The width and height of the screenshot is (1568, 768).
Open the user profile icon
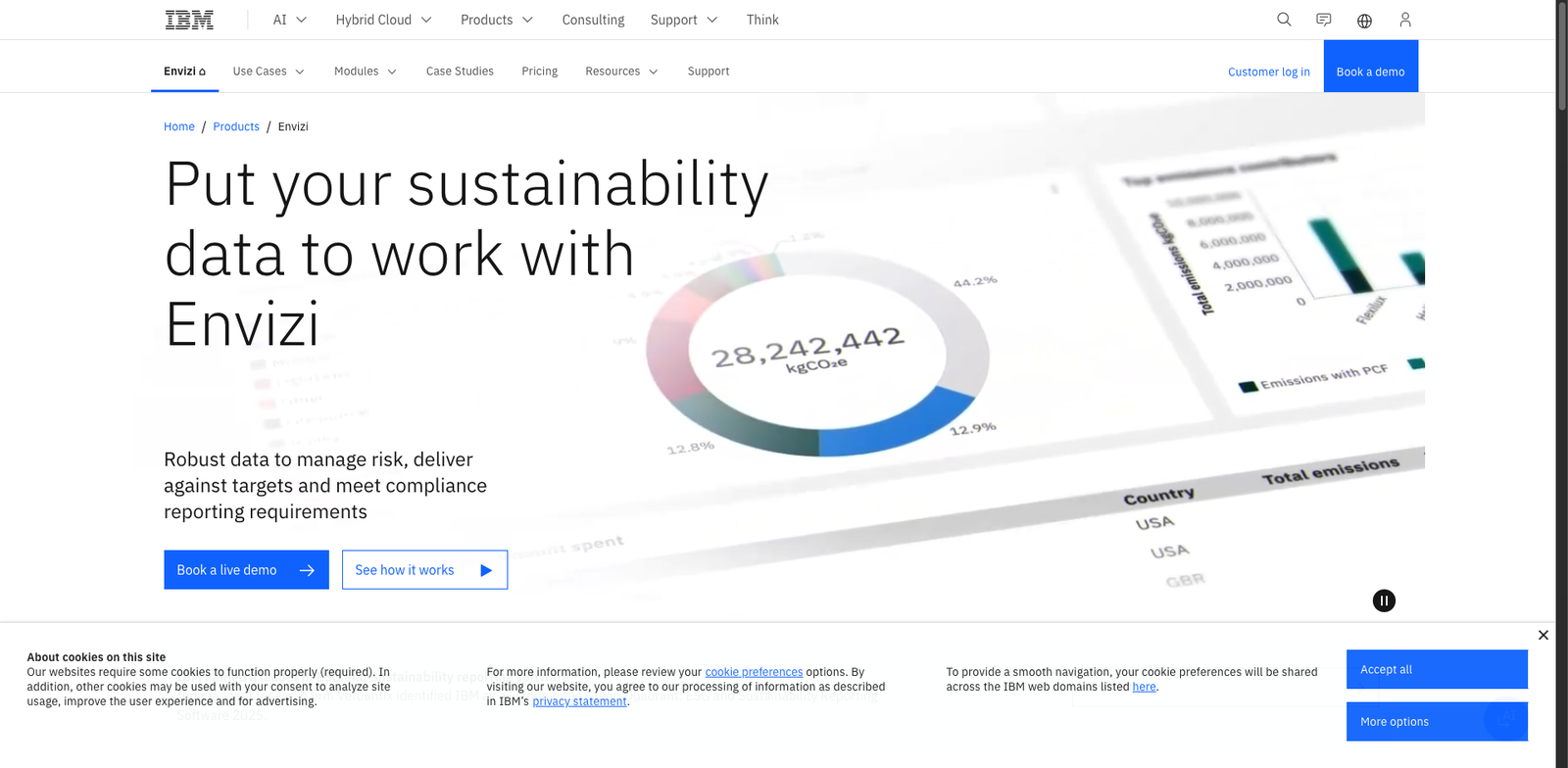[x=1405, y=20]
